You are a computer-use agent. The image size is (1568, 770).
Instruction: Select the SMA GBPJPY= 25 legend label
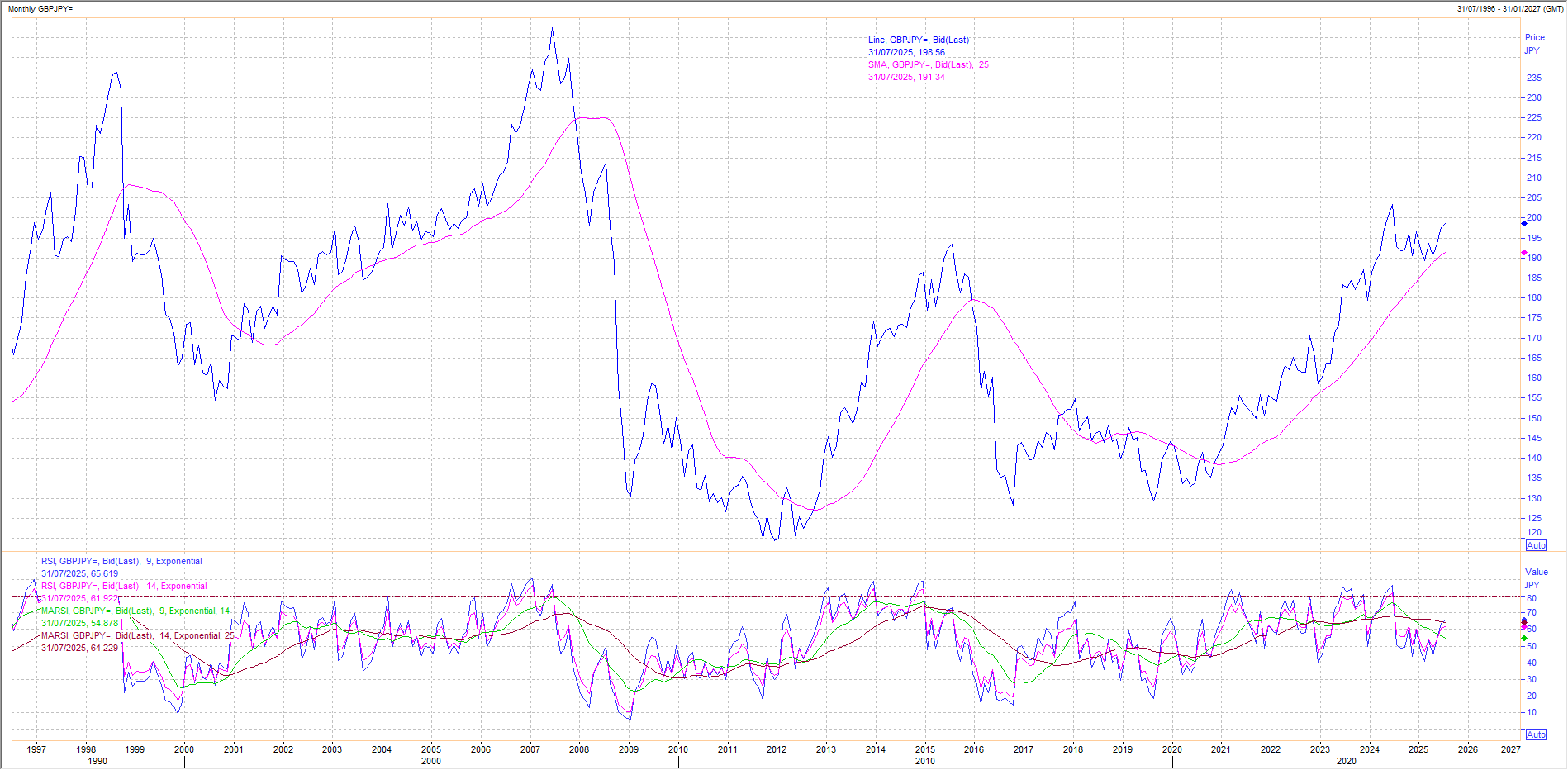pyautogui.click(x=928, y=64)
